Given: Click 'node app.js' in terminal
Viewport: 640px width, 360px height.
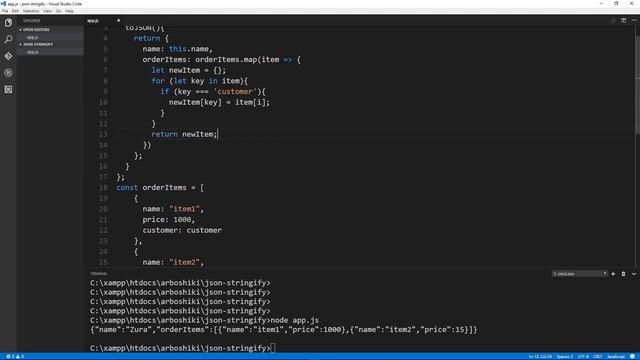Looking at the screenshot, I should pos(295,320).
